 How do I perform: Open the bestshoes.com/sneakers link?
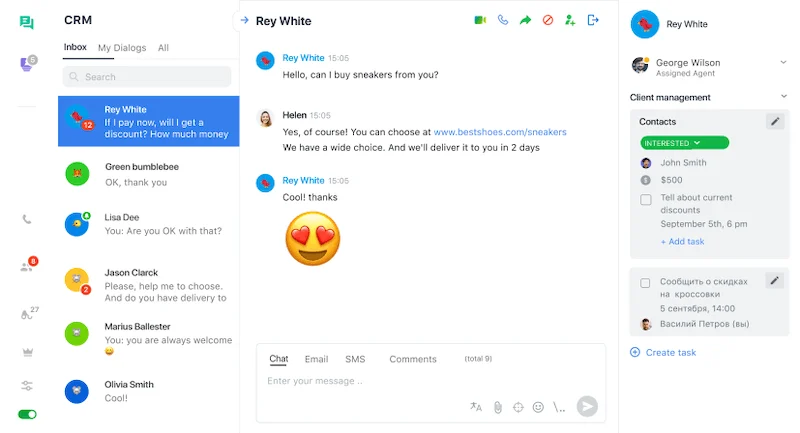[x=500, y=131]
